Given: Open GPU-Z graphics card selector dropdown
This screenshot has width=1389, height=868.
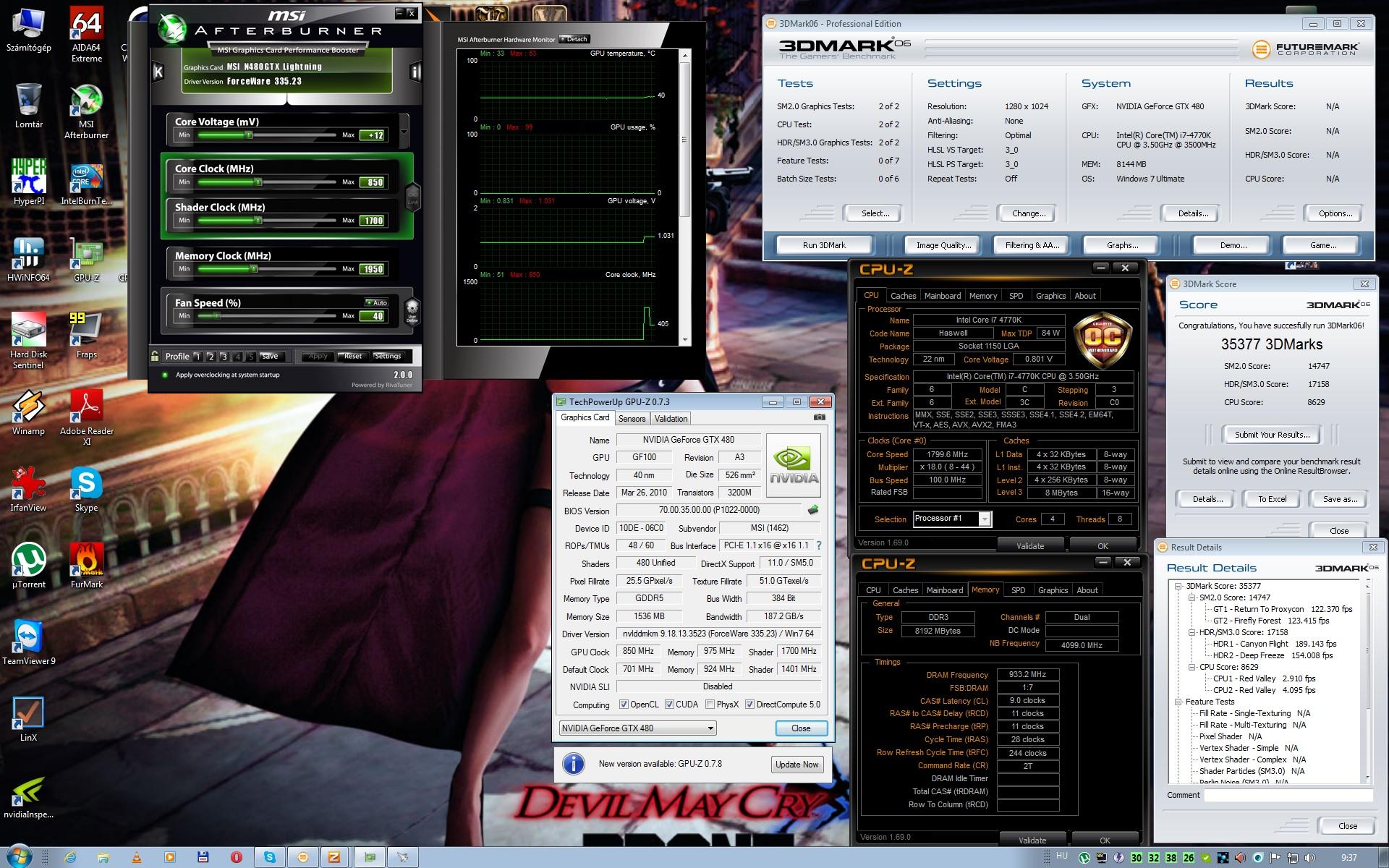Looking at the screenshot, I should point(637,728).
